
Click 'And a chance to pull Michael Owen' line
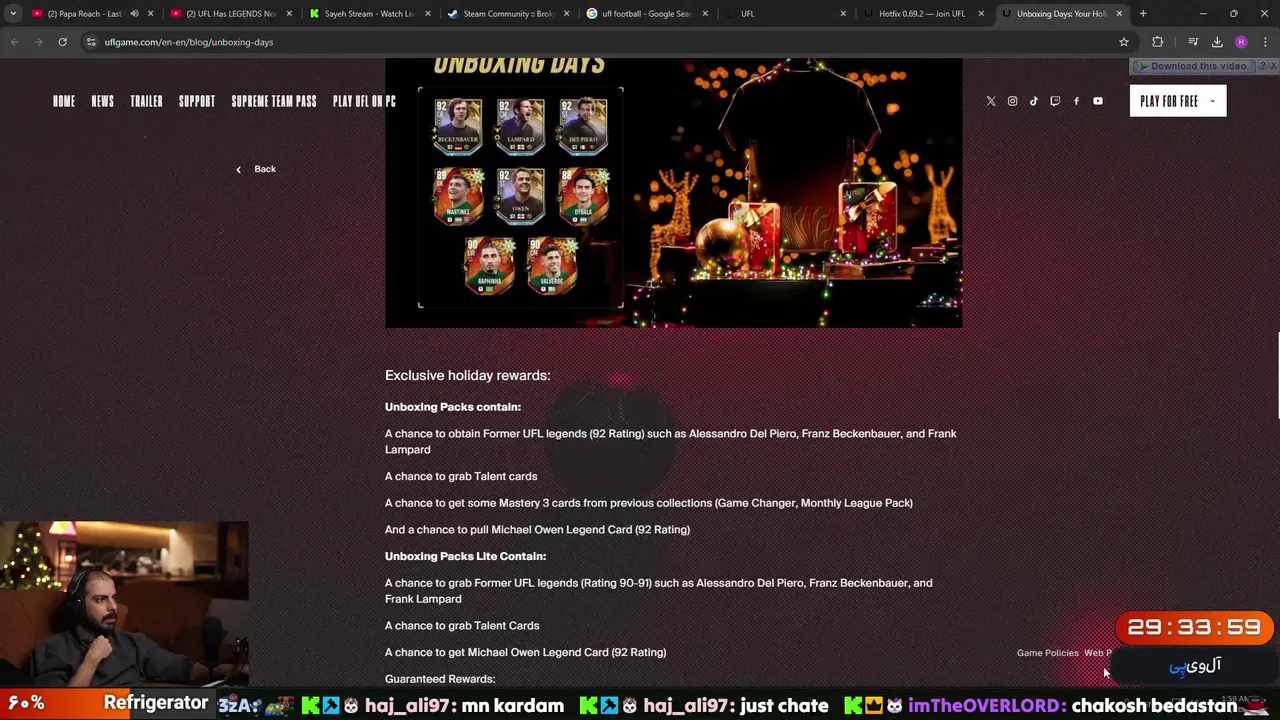point(537,529)
